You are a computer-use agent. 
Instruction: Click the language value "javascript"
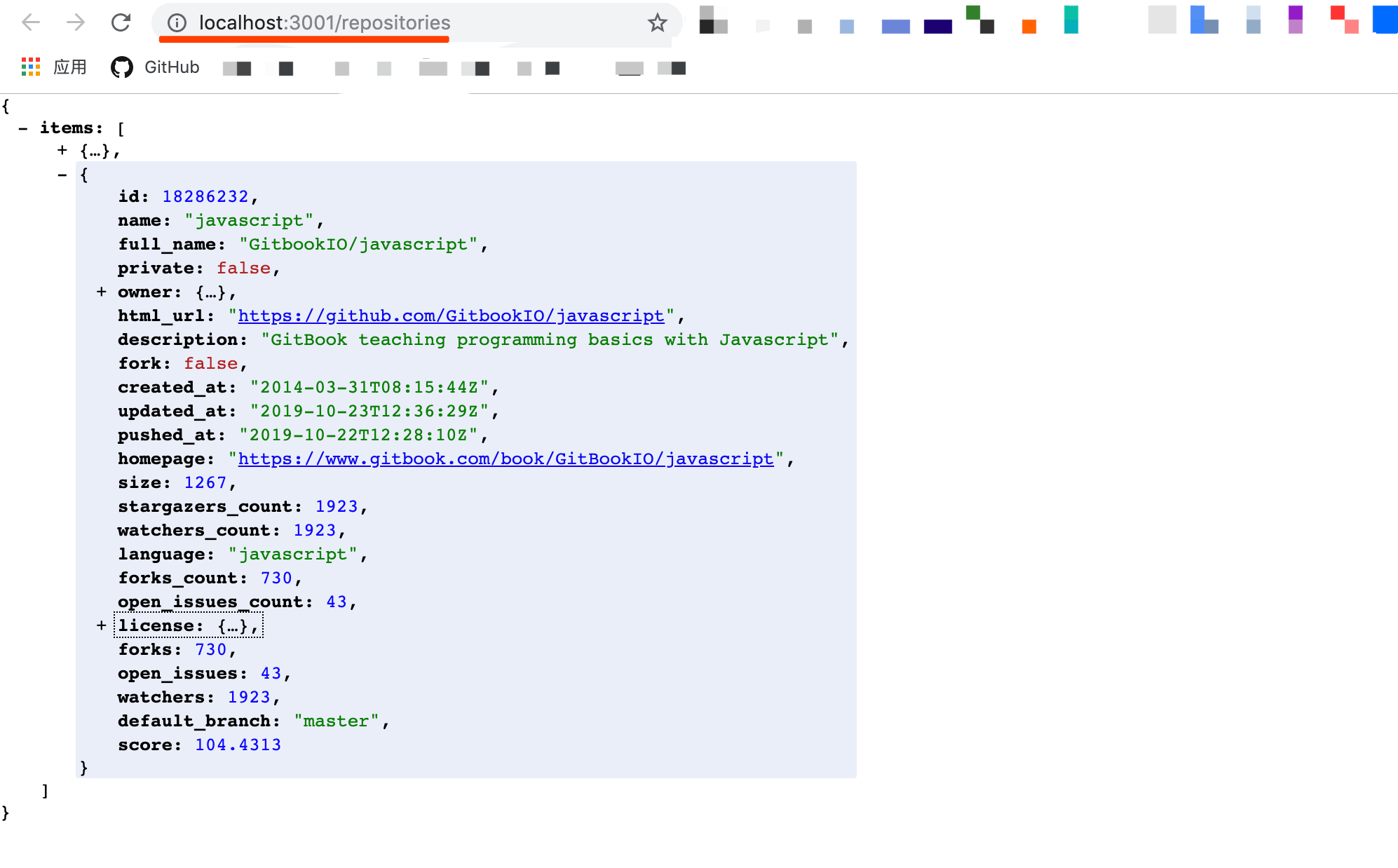click(293, 555)
